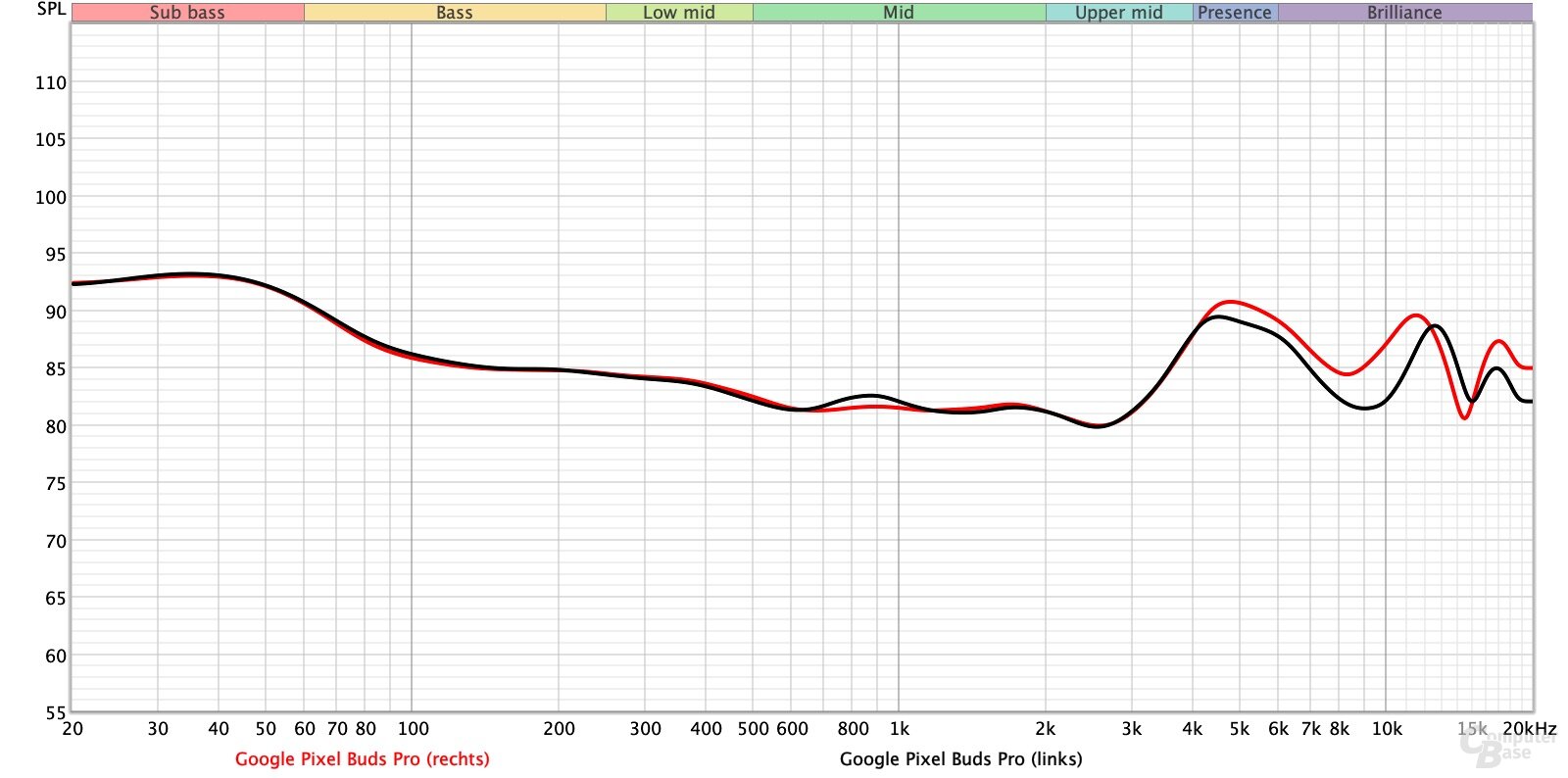Click the 10k frequency axis label
Viewport: 1568px width, 778px height.
1387,729
